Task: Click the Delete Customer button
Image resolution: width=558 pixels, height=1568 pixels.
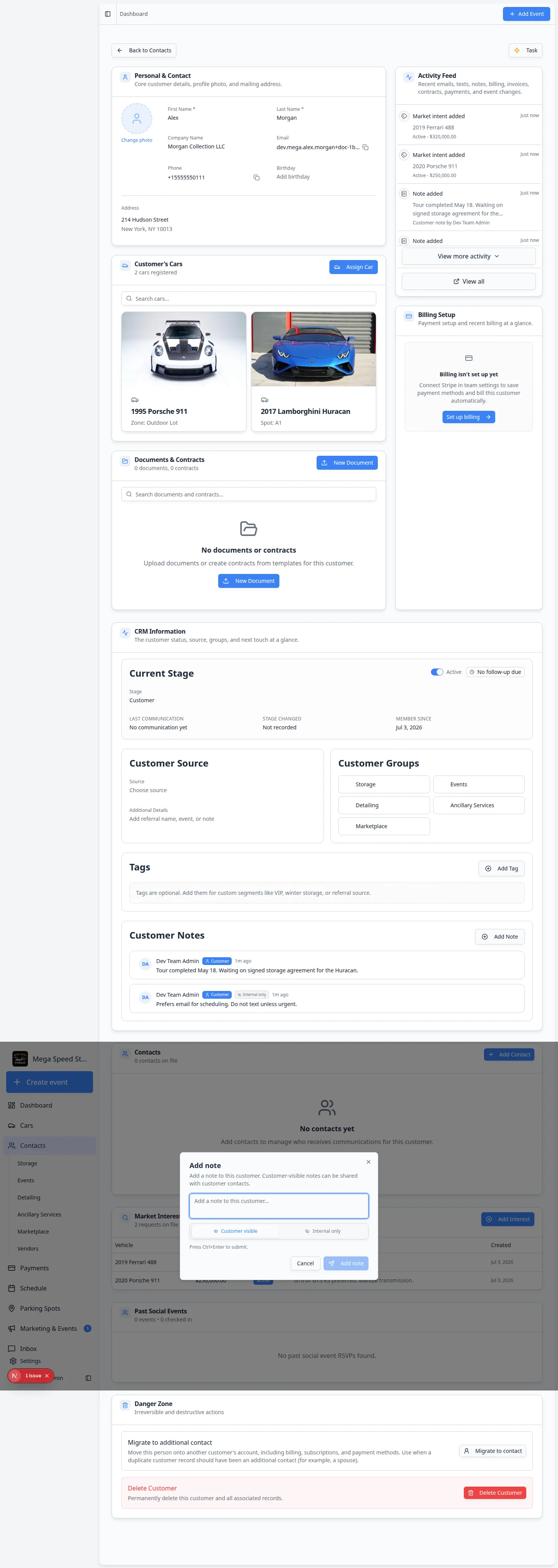Action: (x=495, y=1492)
